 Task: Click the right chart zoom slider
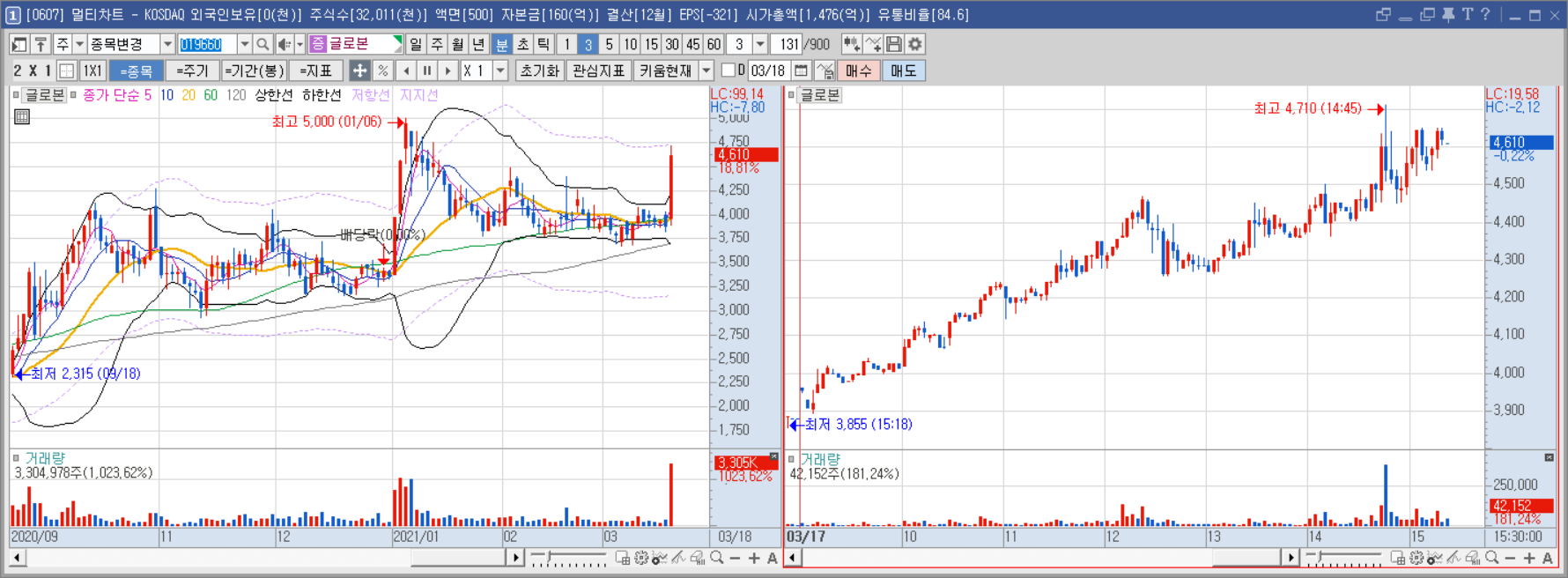click(x=1342, y=558)
